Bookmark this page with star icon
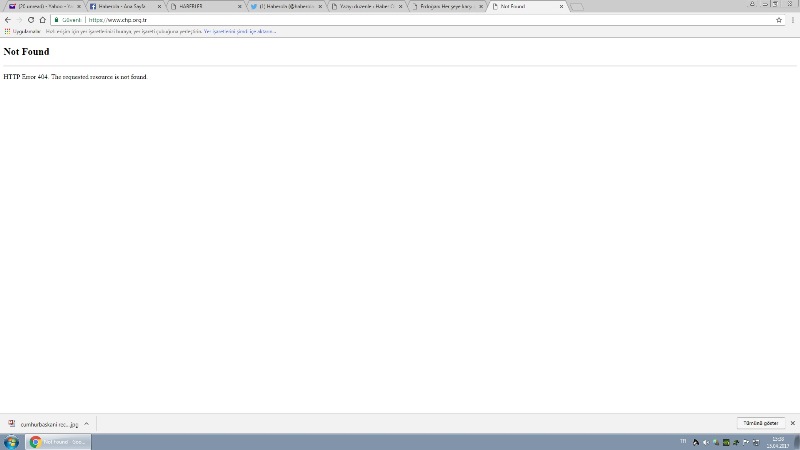 (779, 20)
